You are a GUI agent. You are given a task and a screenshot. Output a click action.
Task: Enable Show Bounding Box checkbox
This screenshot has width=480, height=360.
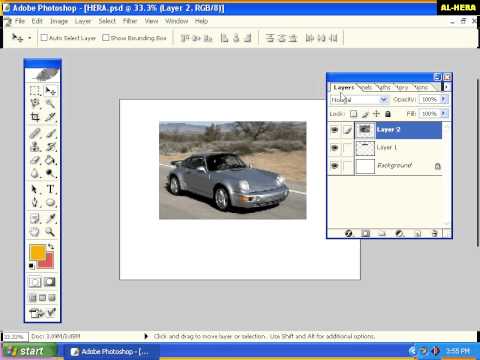(x=106, y=38)
